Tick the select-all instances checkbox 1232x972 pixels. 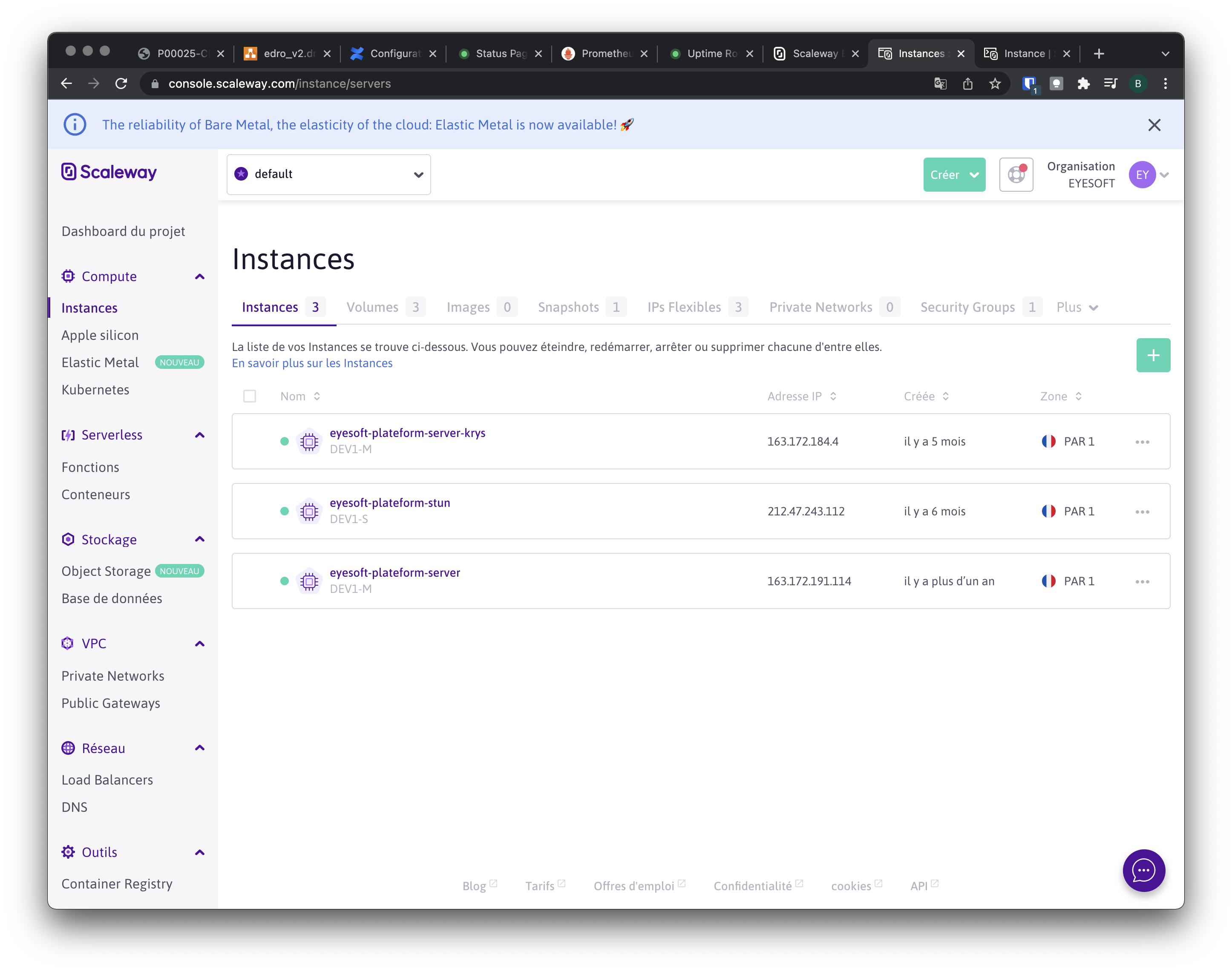point(250,397)
